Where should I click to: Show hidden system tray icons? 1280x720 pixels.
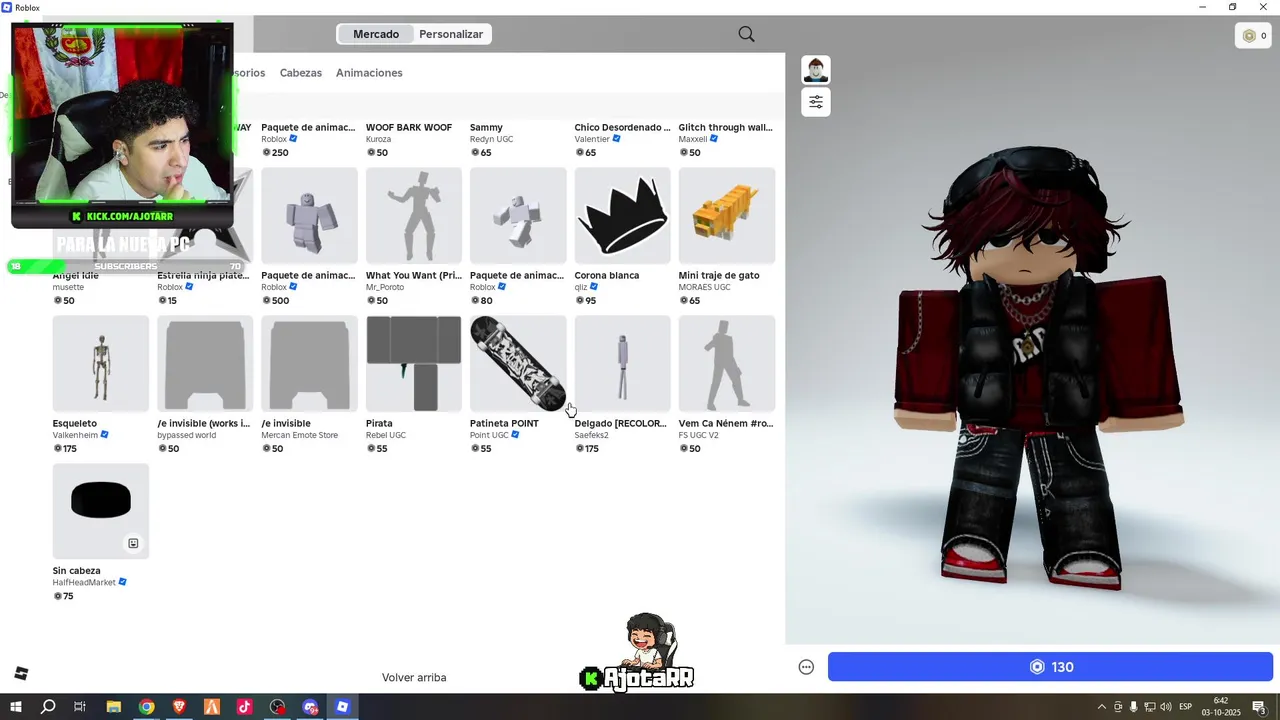1102,707
